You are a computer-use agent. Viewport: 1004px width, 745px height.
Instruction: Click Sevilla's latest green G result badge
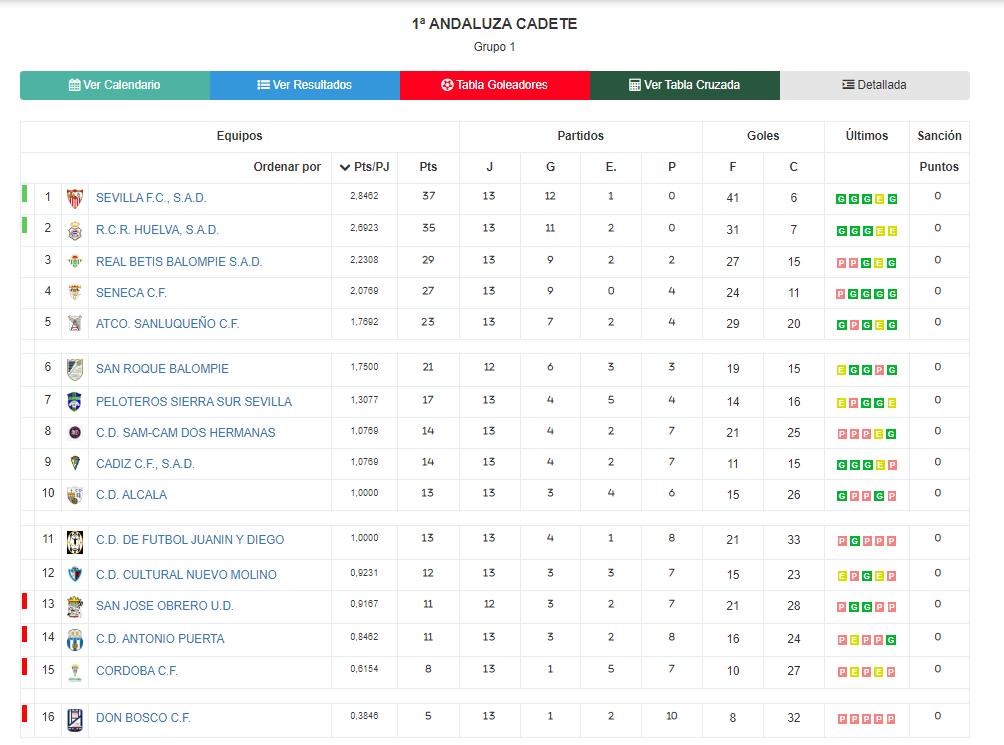pyautogui.click(x=892, y=199)
